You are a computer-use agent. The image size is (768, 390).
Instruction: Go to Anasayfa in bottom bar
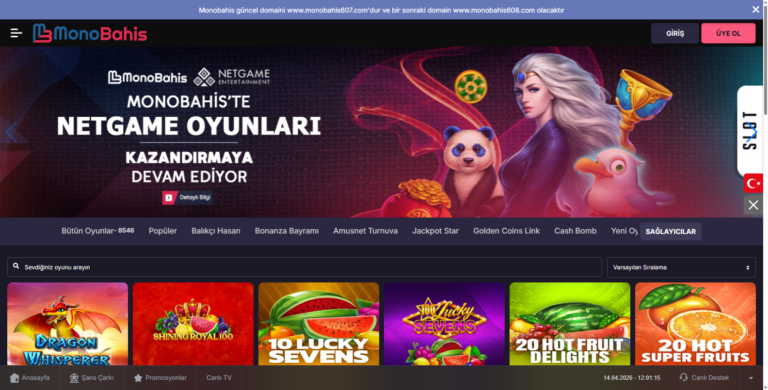30,378
